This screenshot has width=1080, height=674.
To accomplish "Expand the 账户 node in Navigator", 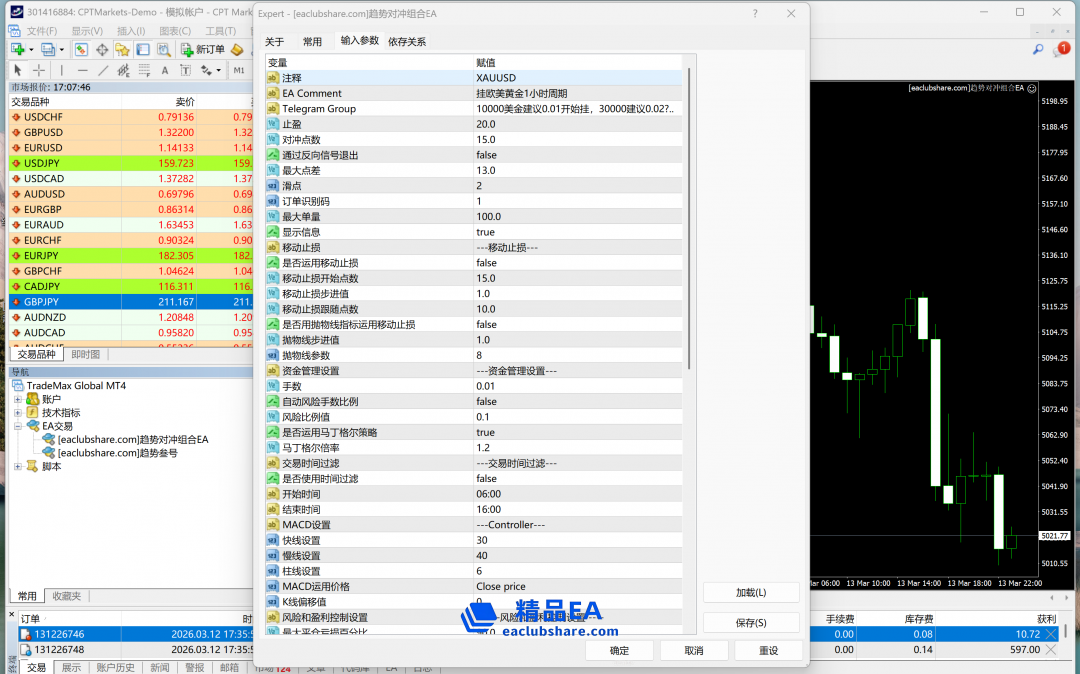I will pyautogui.click(x=18, y=399).
